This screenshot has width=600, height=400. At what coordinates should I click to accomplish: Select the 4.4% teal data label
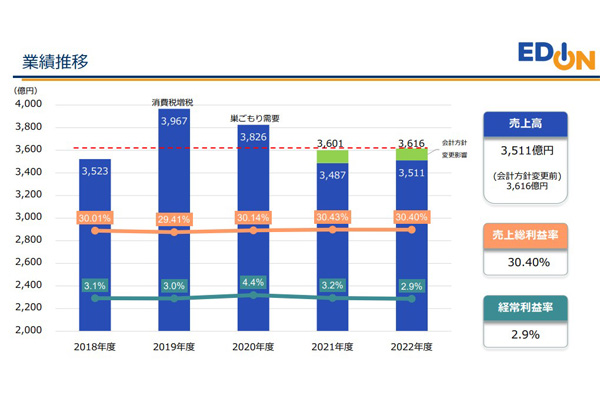click(x=250, y=282)
